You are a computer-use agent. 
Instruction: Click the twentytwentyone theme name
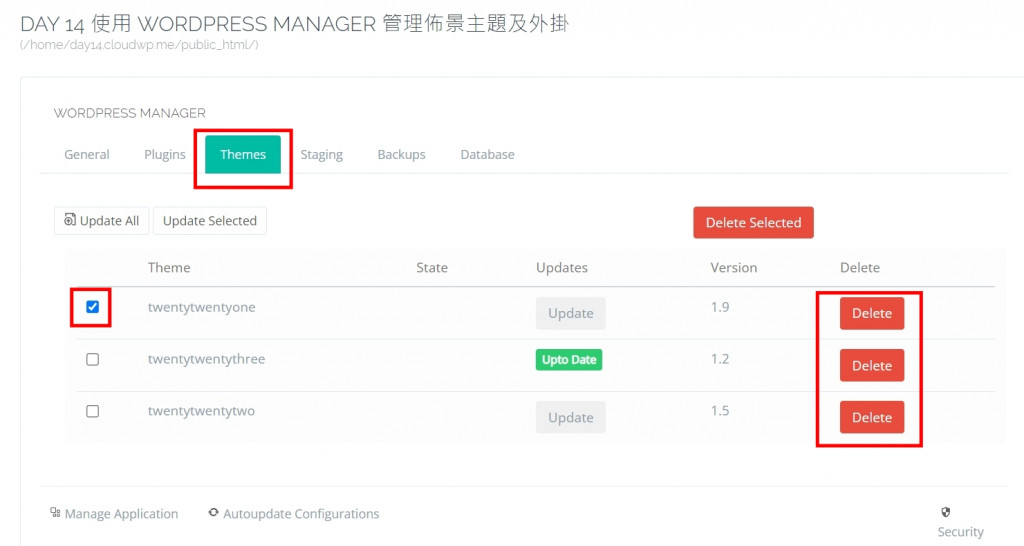click(201, 307)
